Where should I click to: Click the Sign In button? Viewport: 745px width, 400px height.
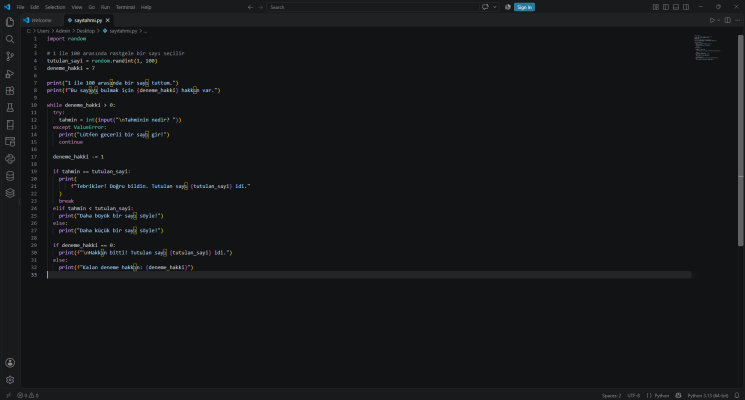524,7
